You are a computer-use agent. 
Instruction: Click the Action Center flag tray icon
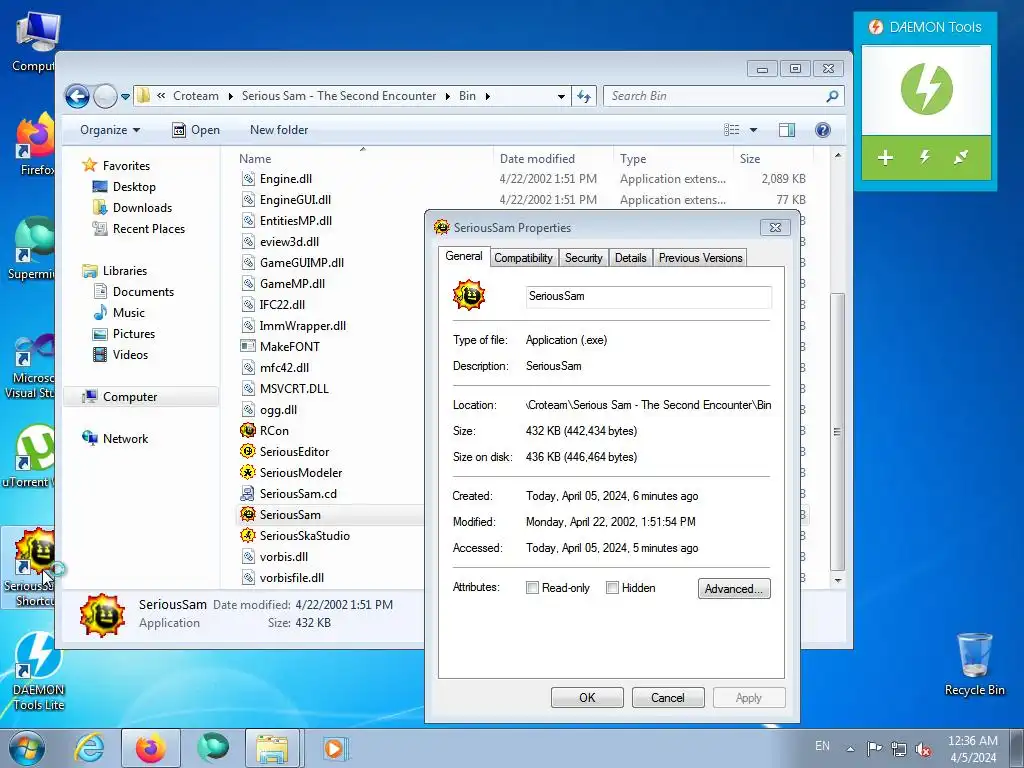coord(874,749)
